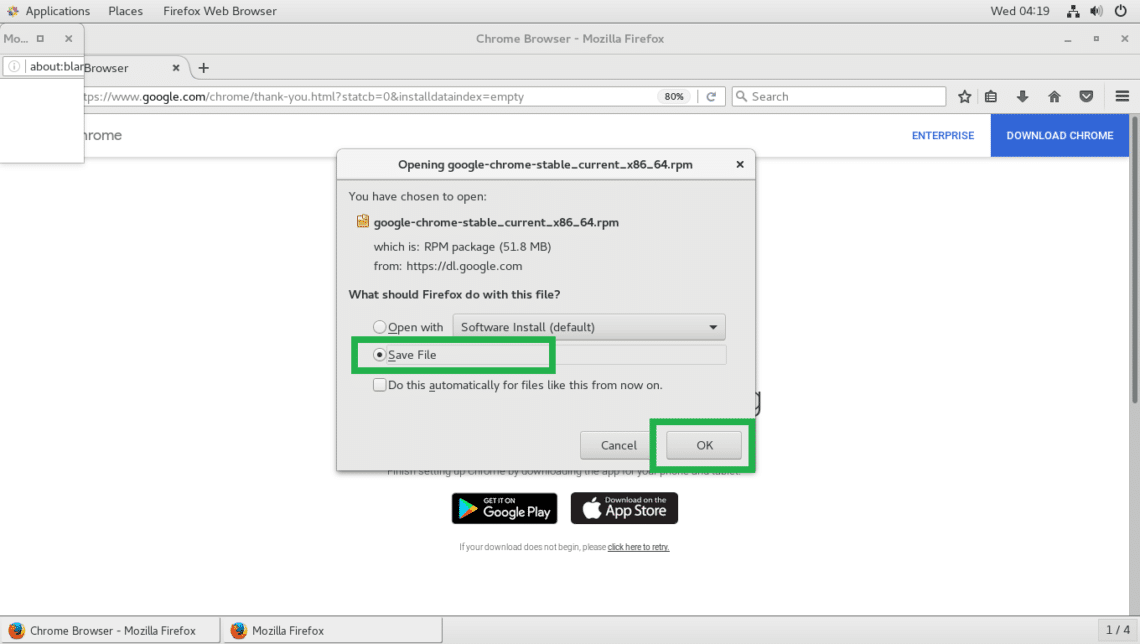Open the Places menu
Screen dimensions: 1140x644
[x=125, y=11]
